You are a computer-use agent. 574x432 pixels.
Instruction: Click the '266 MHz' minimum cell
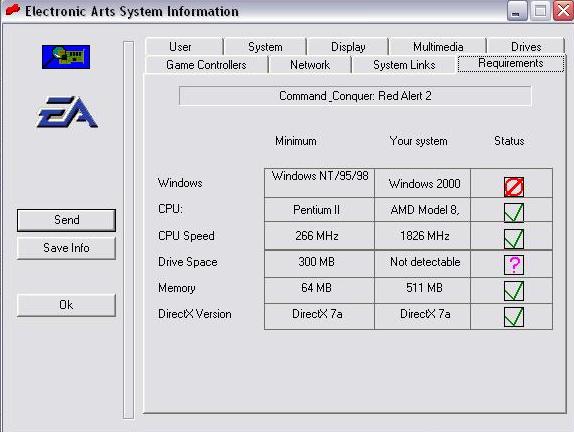tap(320, 236)
